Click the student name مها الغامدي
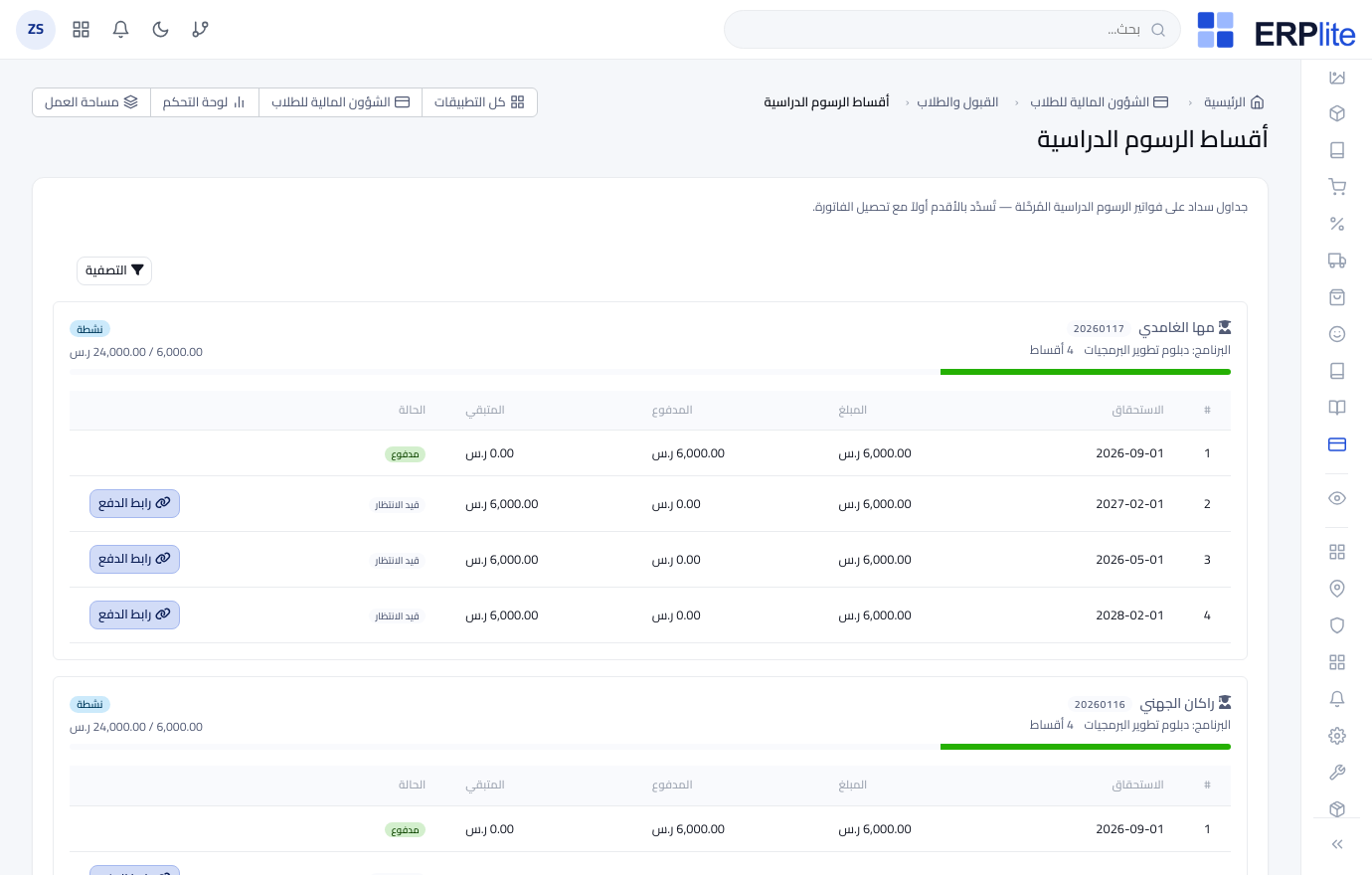Image resolution: width=1372 pixels, height=875 pixels. pos(1175,327)
